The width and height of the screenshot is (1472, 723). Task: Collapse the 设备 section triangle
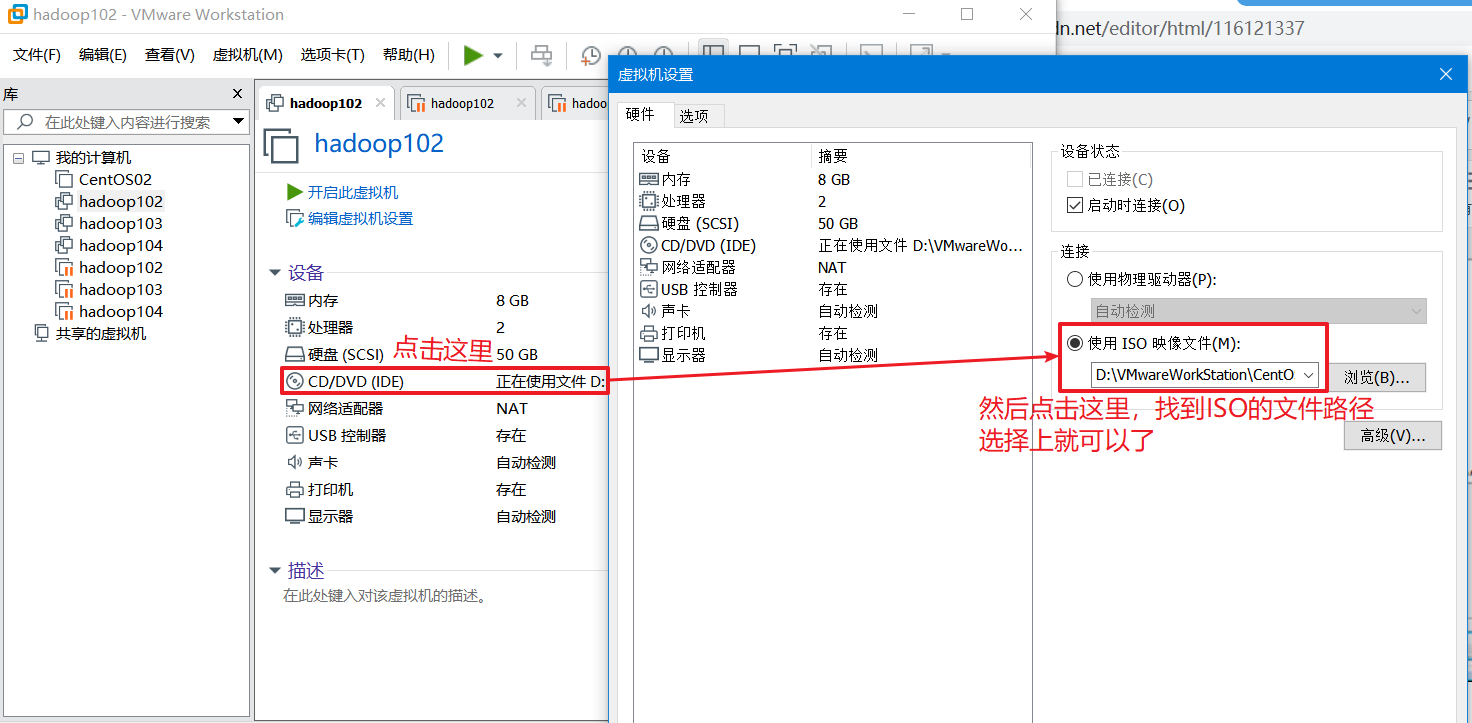tap(275, 273)
